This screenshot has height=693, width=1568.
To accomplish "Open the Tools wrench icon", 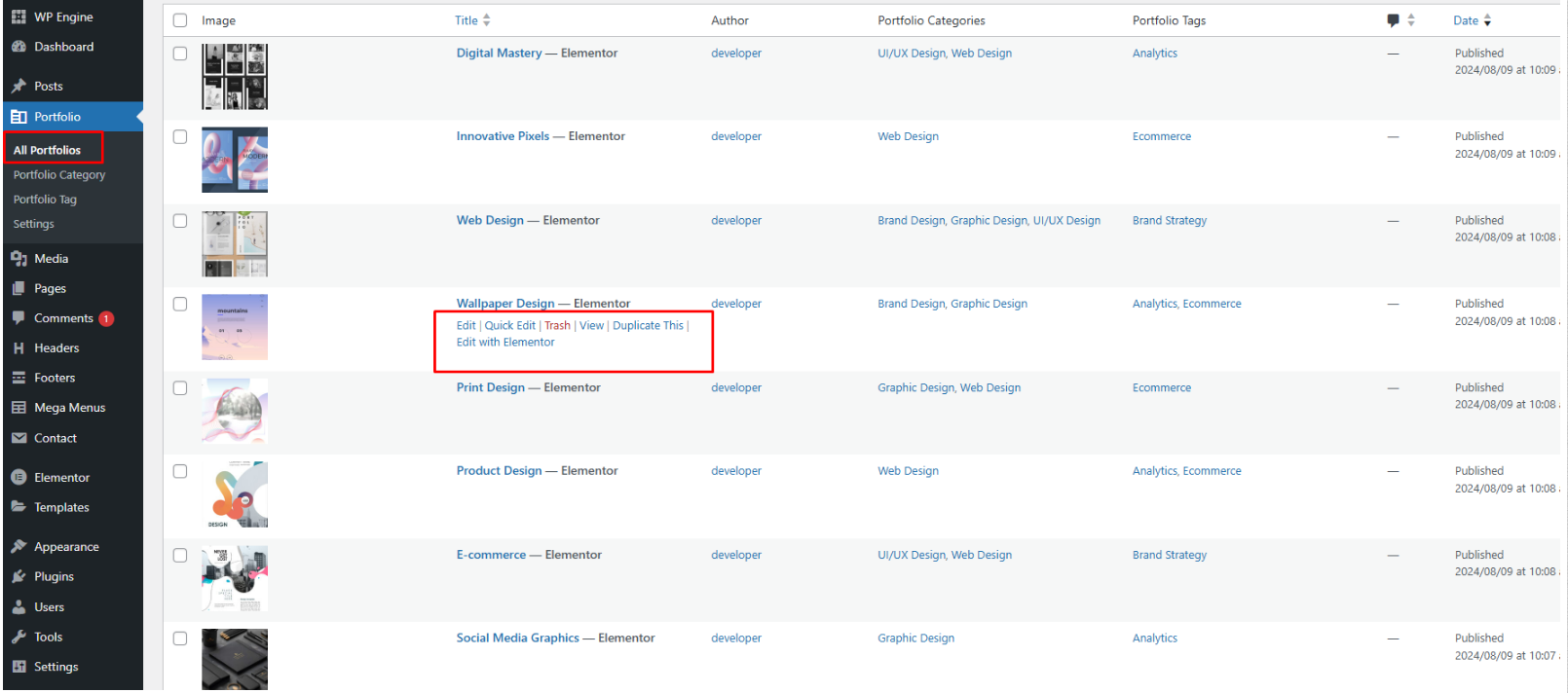I will point(19,637).
